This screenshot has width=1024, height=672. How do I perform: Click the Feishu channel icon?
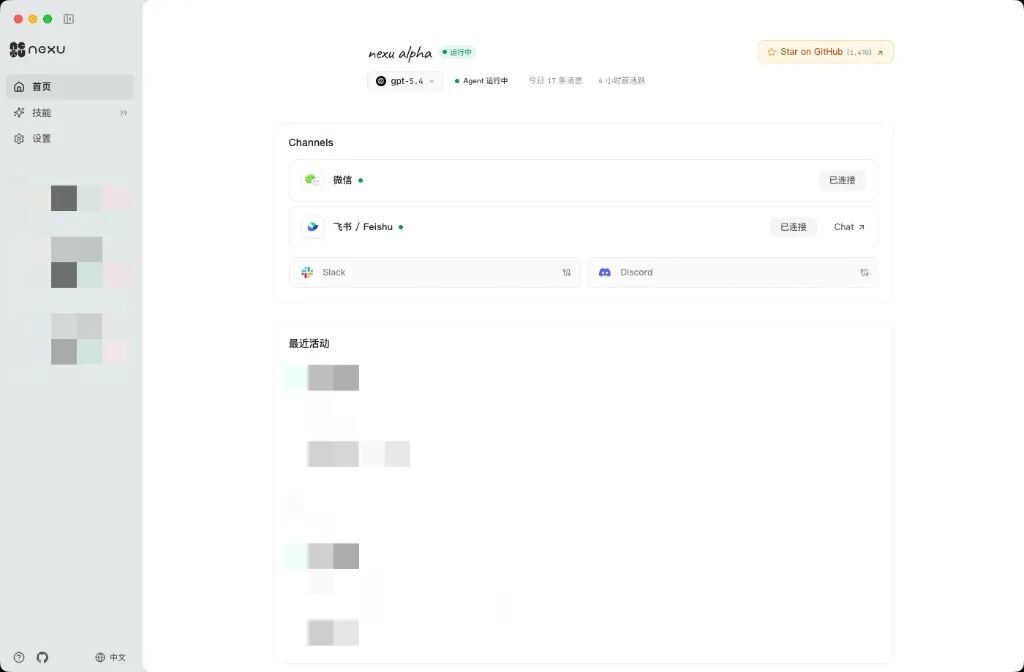point(312,227)
